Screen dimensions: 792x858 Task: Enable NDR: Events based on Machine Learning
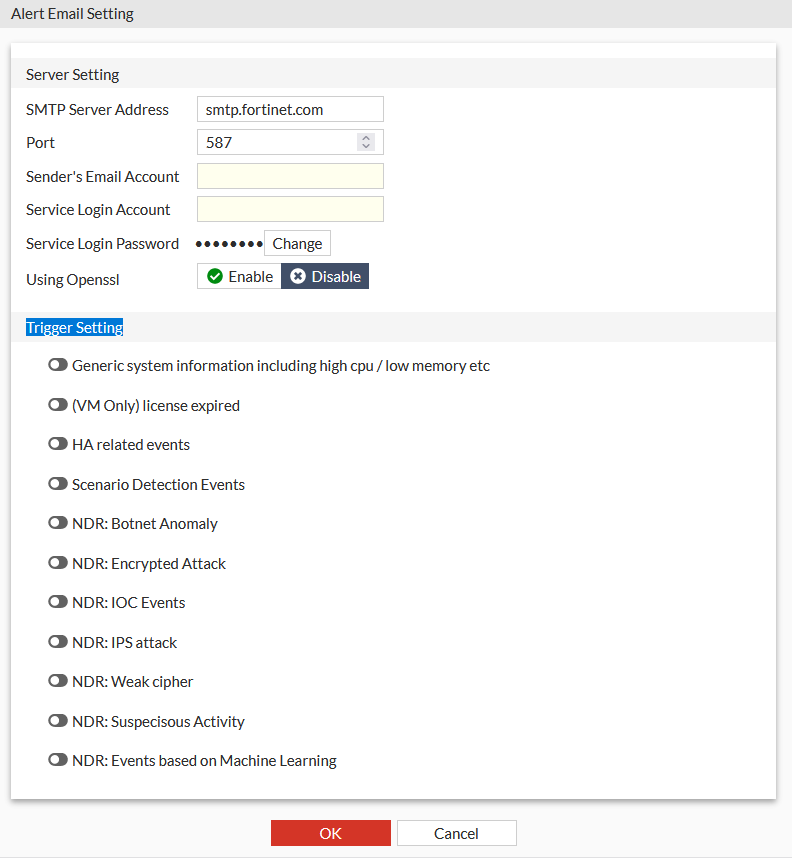pos(58,760)
